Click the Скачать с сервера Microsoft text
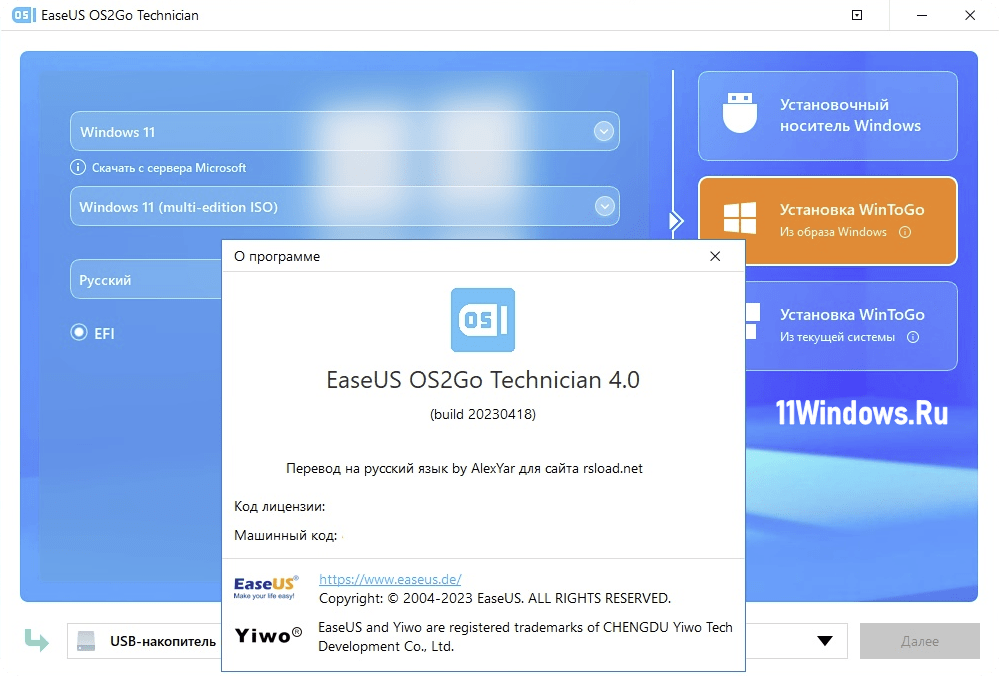The height and width of the screenshot is (676, 999). coord(169,168)
